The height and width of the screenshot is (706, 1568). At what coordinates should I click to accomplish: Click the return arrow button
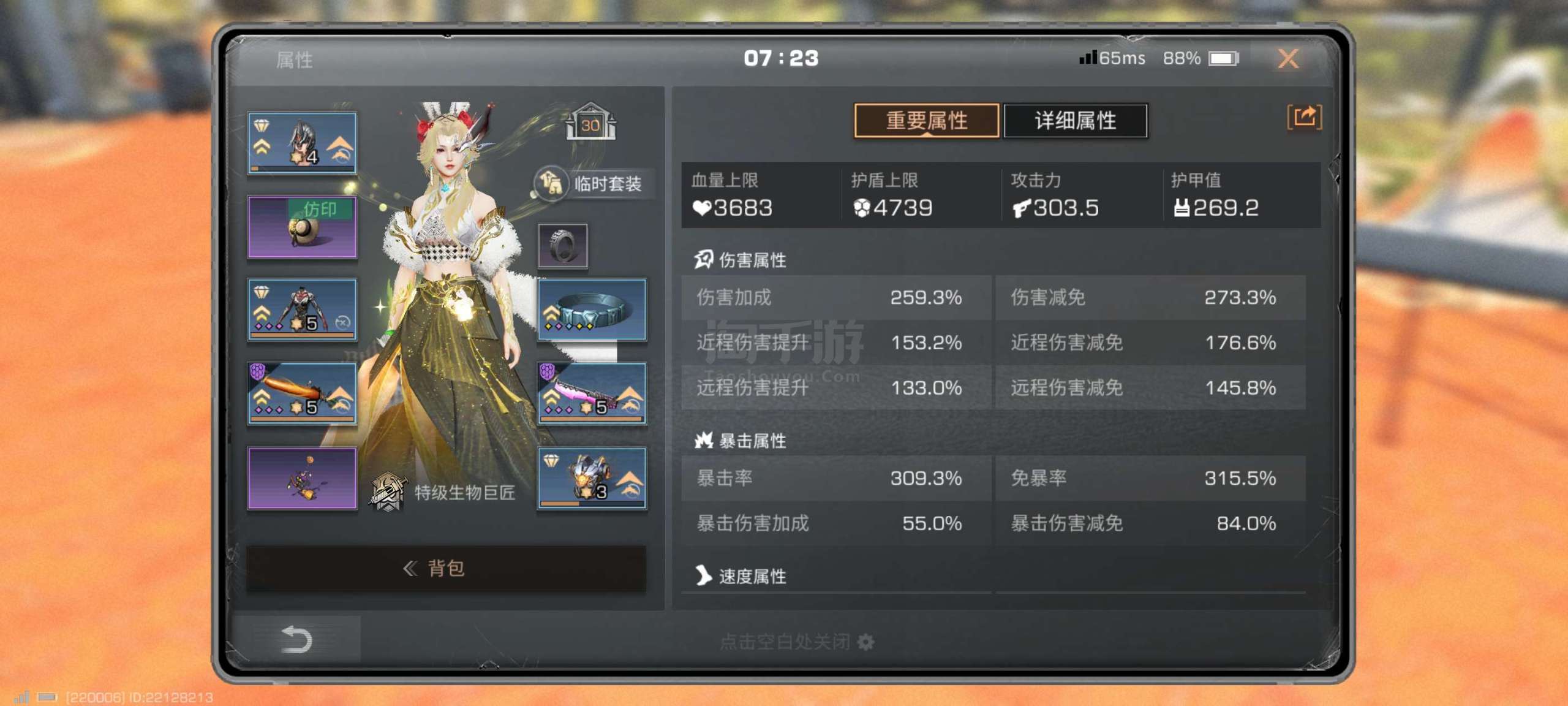296,639
